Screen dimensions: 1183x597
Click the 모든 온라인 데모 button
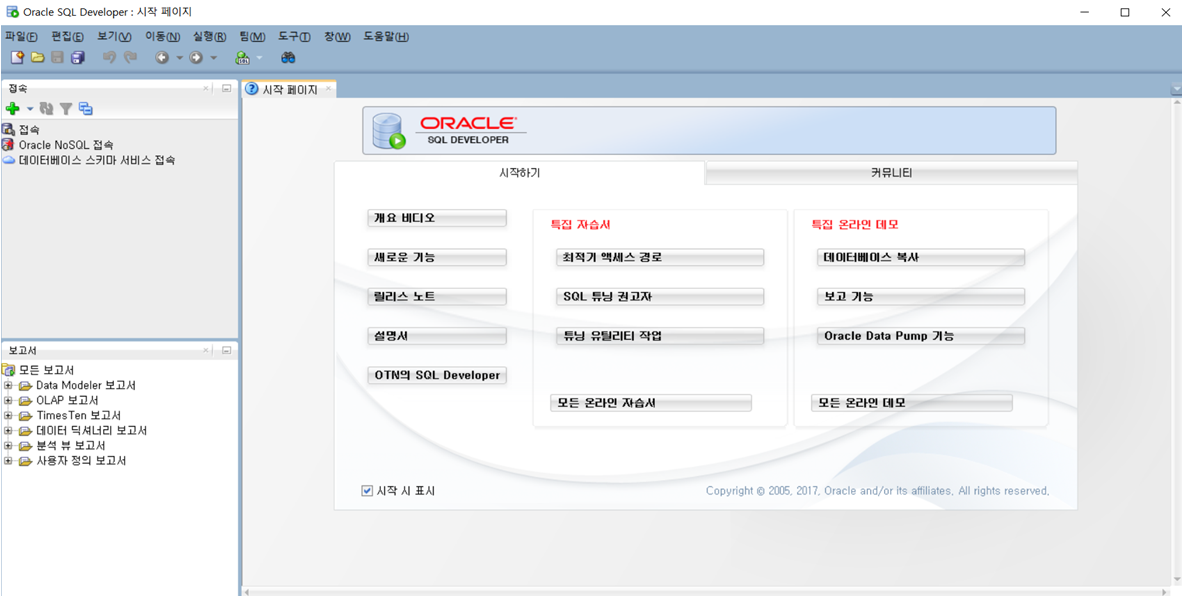click(911, 403)
